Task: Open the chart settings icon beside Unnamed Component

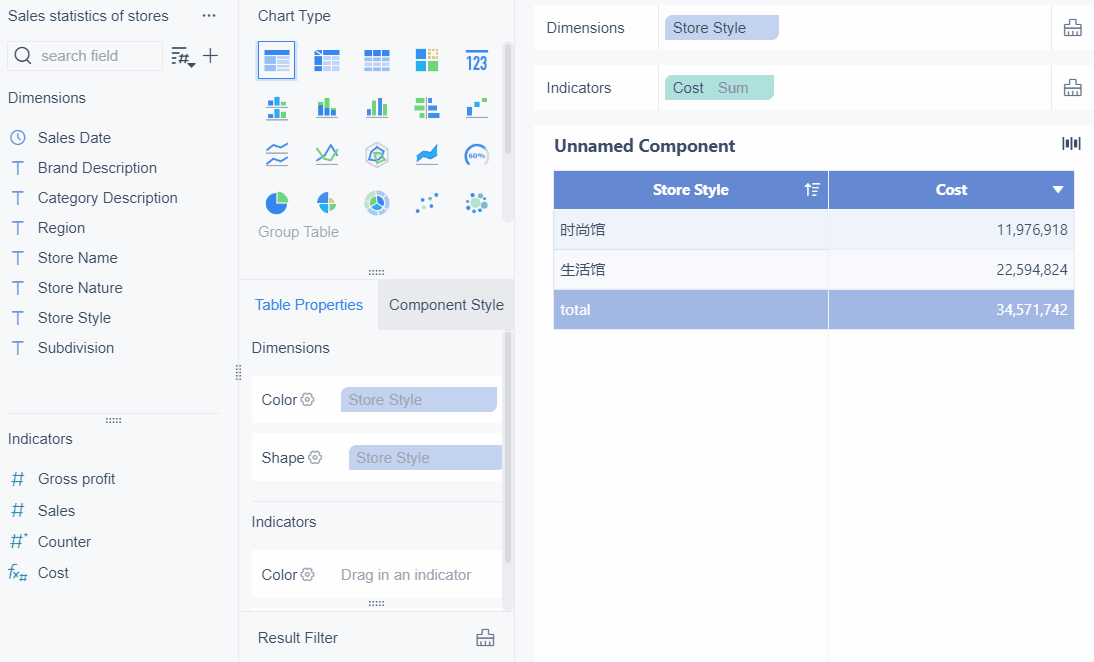Action: click(x=1071, y=143)
